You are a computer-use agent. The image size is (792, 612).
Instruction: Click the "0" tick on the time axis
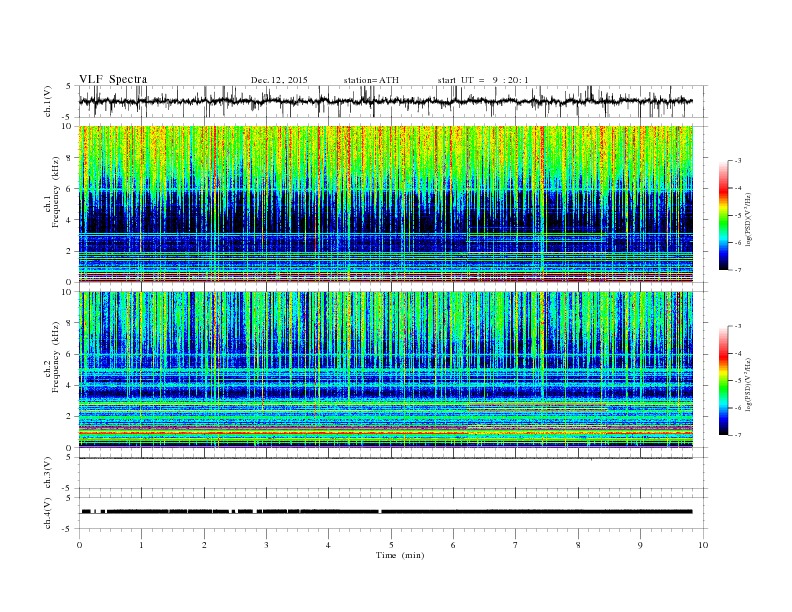[x=79, y=545]
